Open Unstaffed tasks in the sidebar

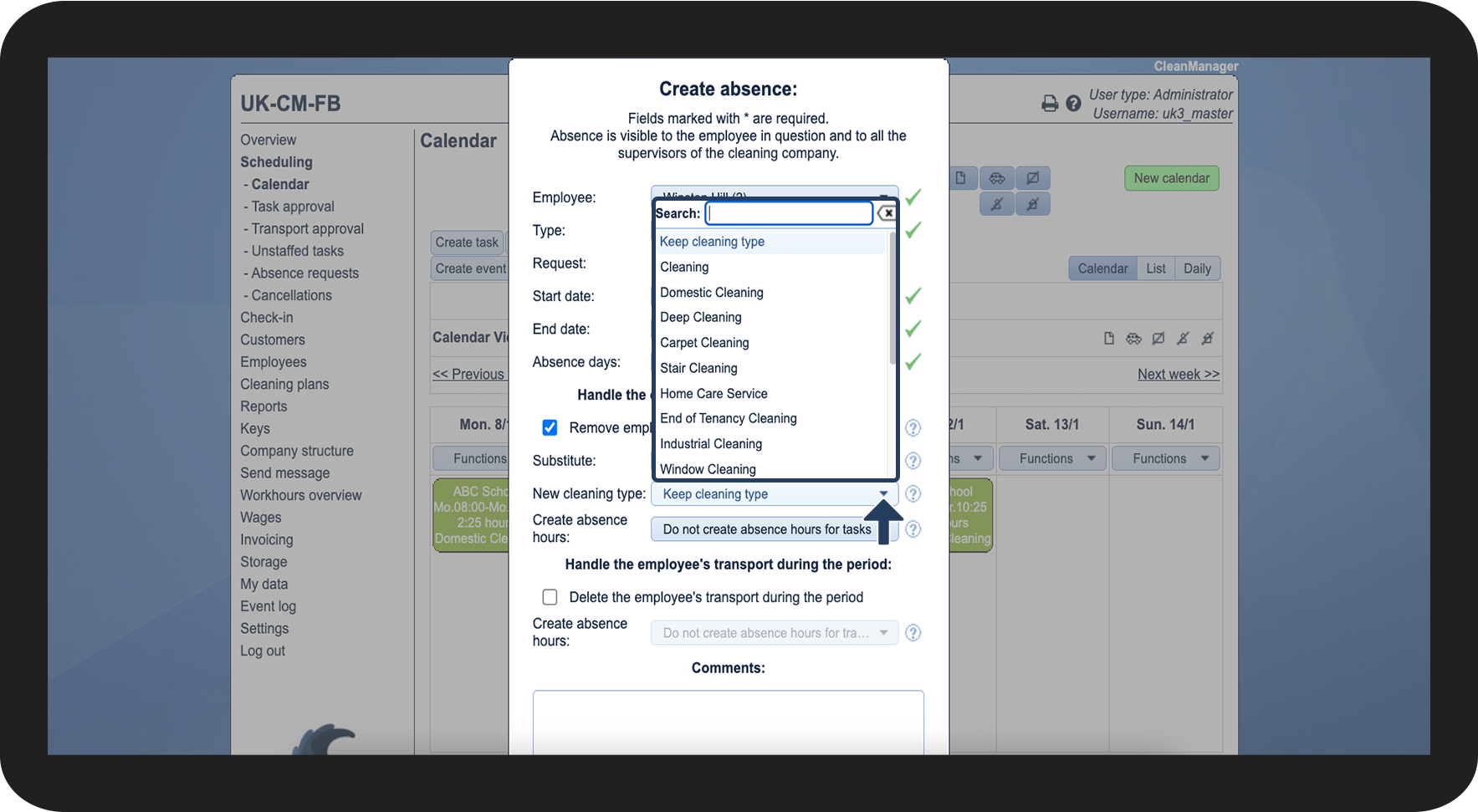(297, 251)
